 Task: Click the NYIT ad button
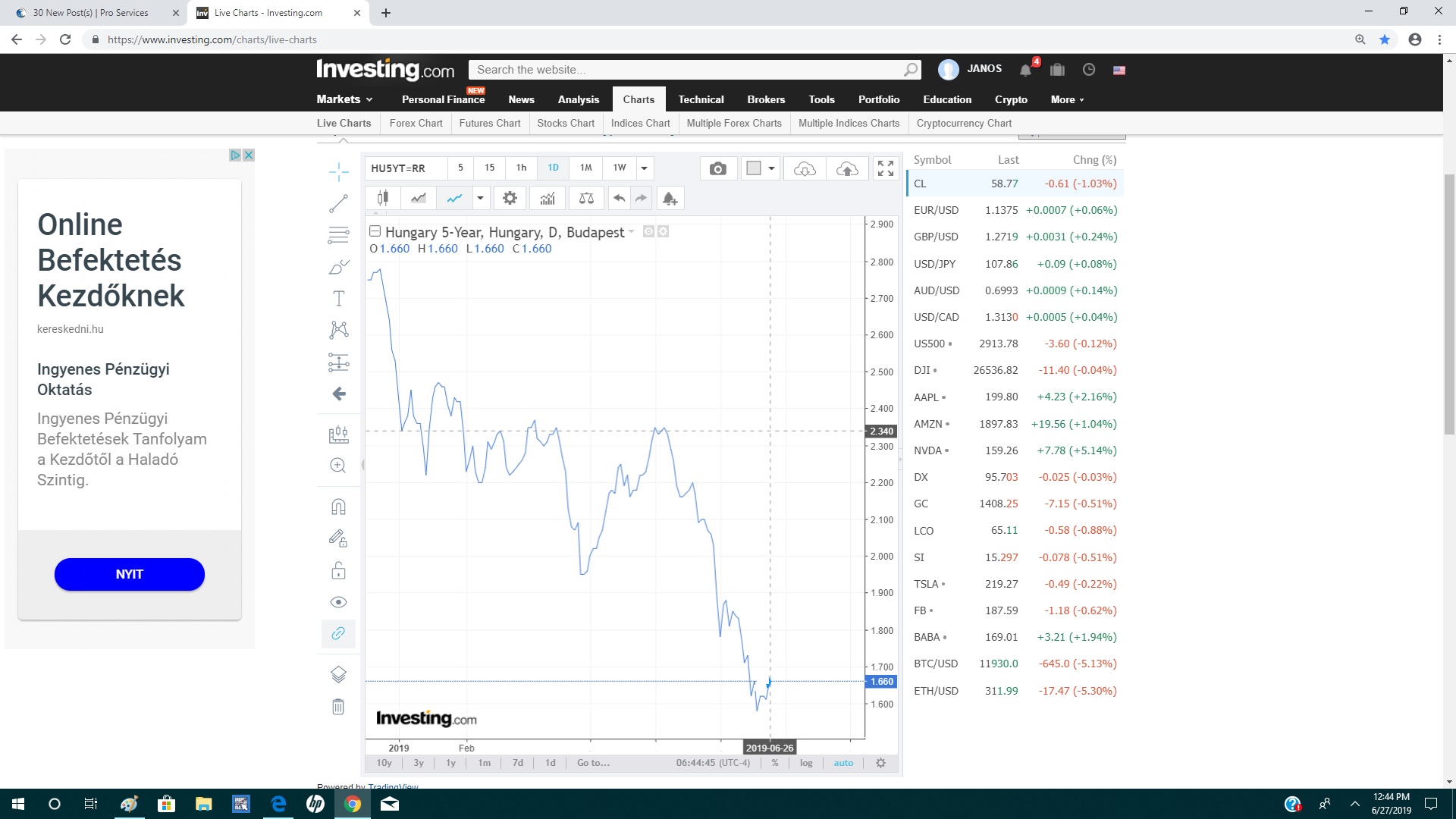click(x=130, y=574)
